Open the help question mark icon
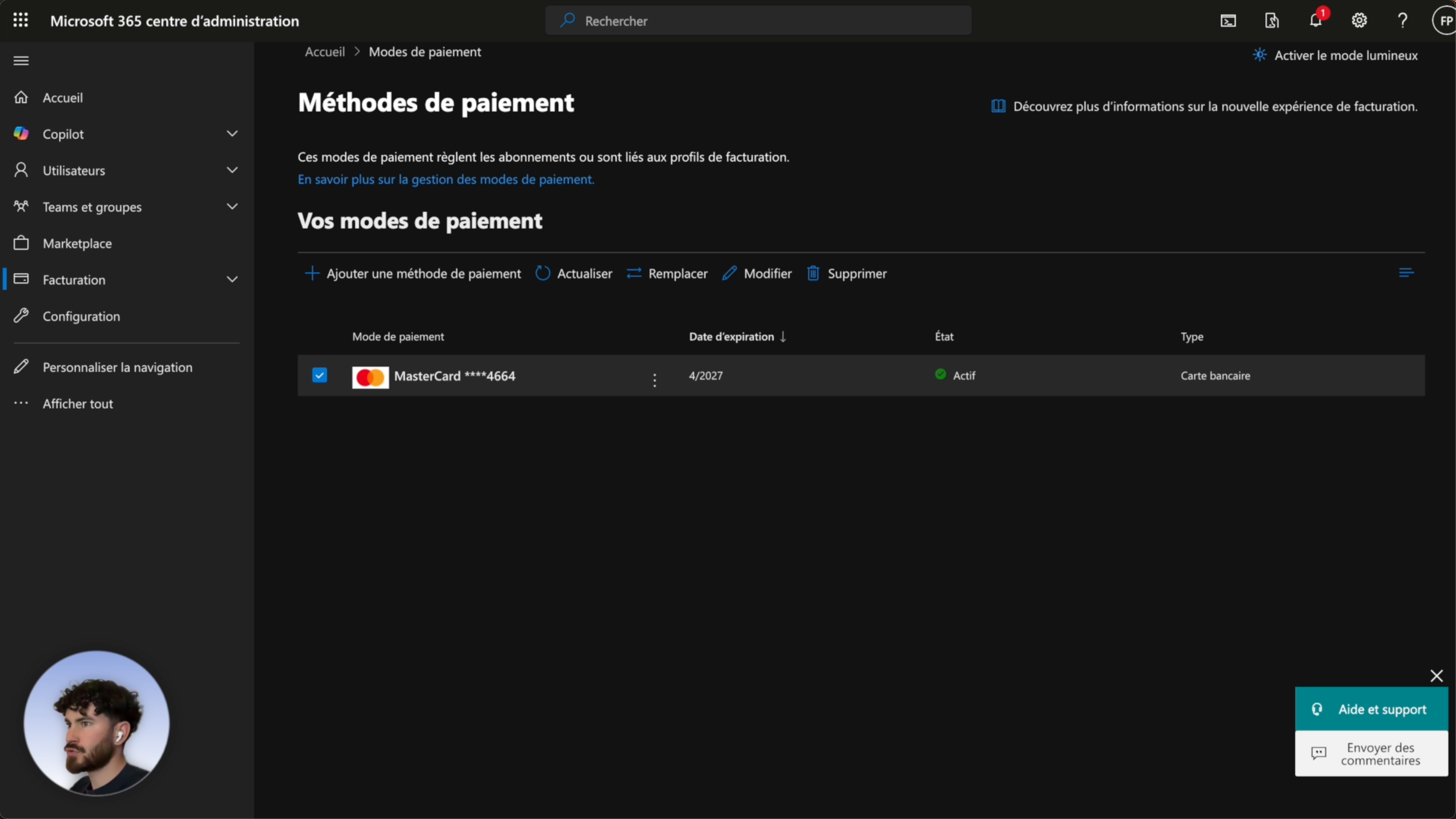1456x819 pixels. click(1403, 21)
